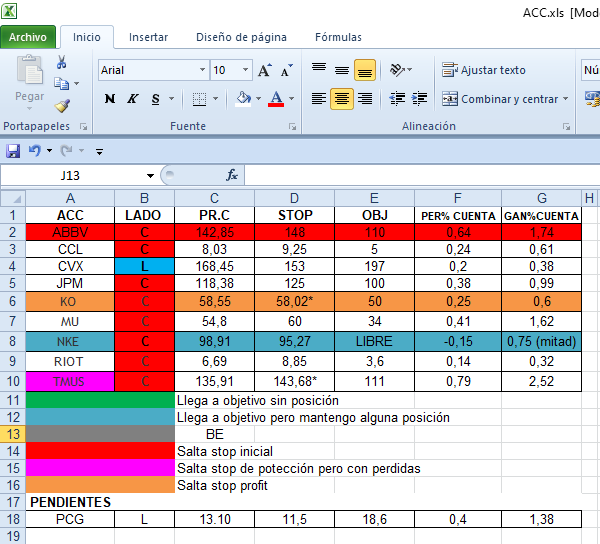This screenshot has height=544, width=600.
Task: Click the Name Box showing J13
Action: coord(70,176)
